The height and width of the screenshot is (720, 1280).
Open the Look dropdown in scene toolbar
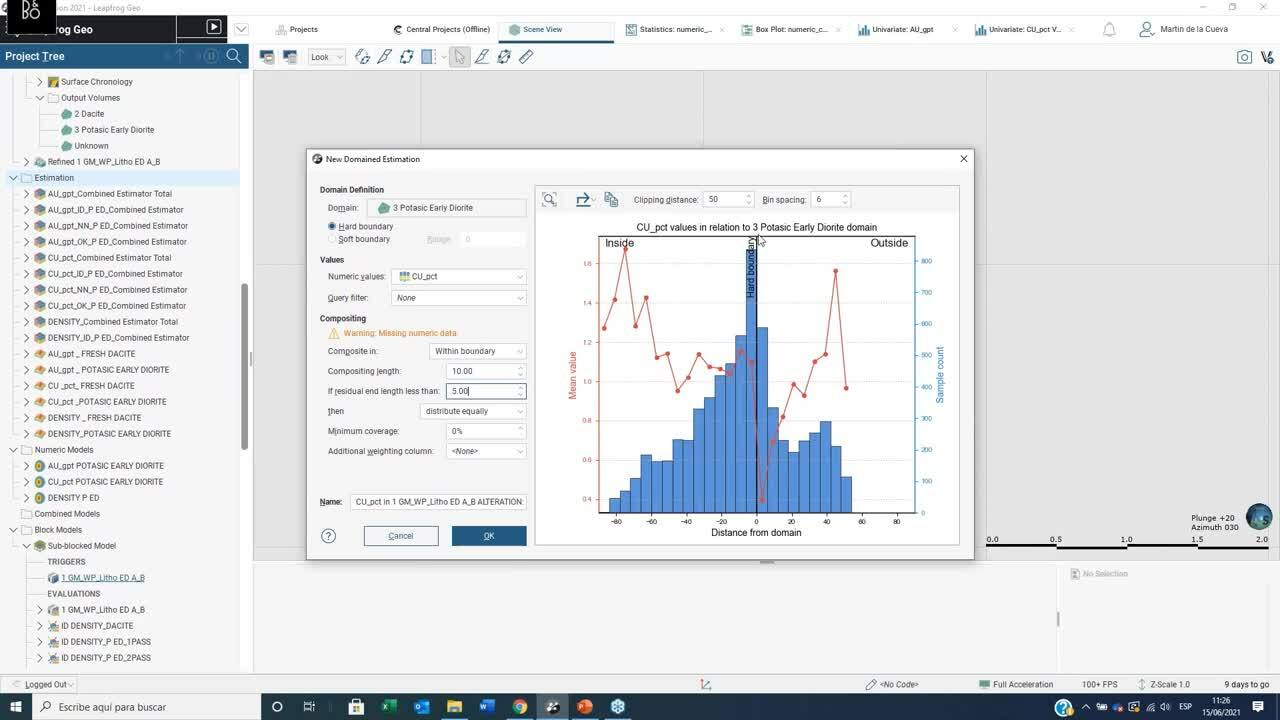coord(327,57)
